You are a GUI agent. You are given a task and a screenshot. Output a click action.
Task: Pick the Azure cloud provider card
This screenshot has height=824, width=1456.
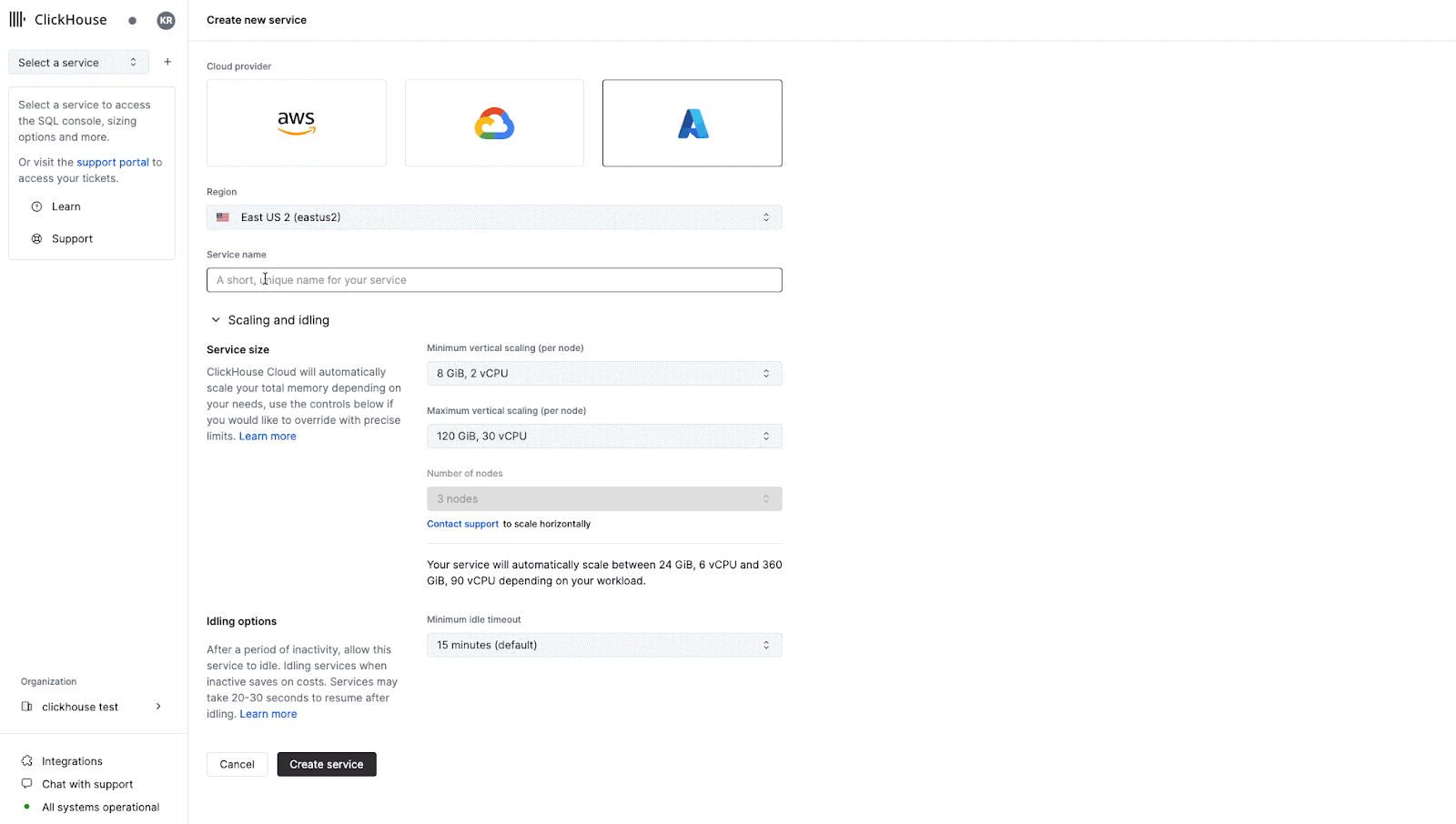pyautogui.click(x=692, y=123)
